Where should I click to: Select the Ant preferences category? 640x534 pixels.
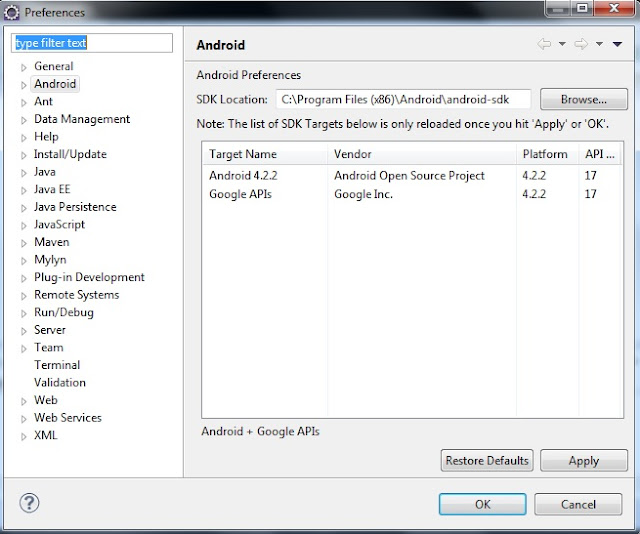coord(43,101)
